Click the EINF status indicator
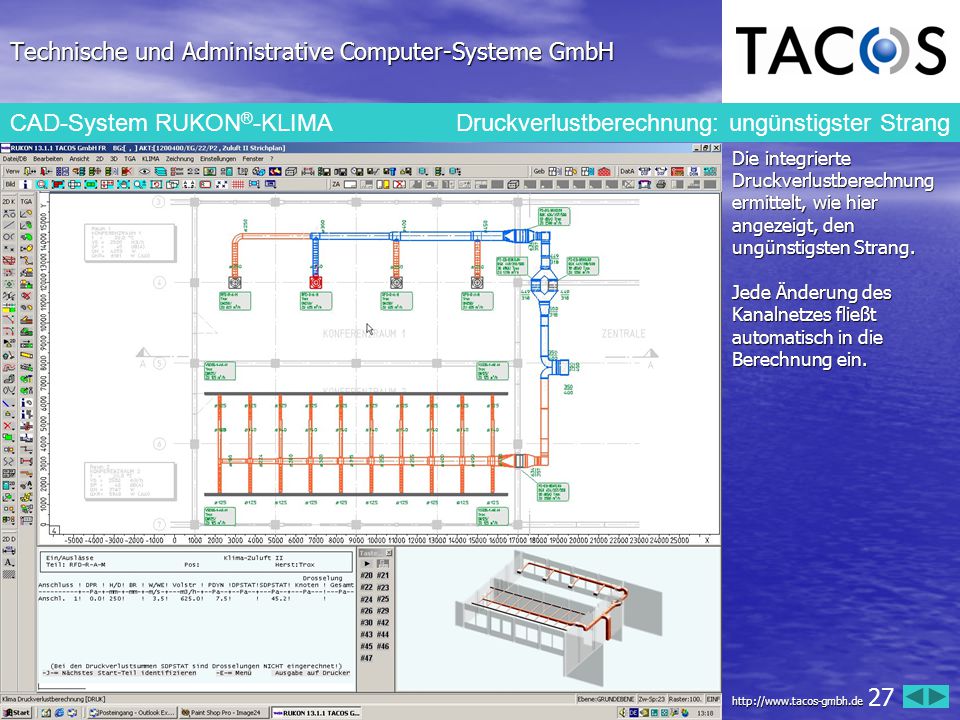The width and height of the screenshot is (960, 720). (x=713, y=699)
